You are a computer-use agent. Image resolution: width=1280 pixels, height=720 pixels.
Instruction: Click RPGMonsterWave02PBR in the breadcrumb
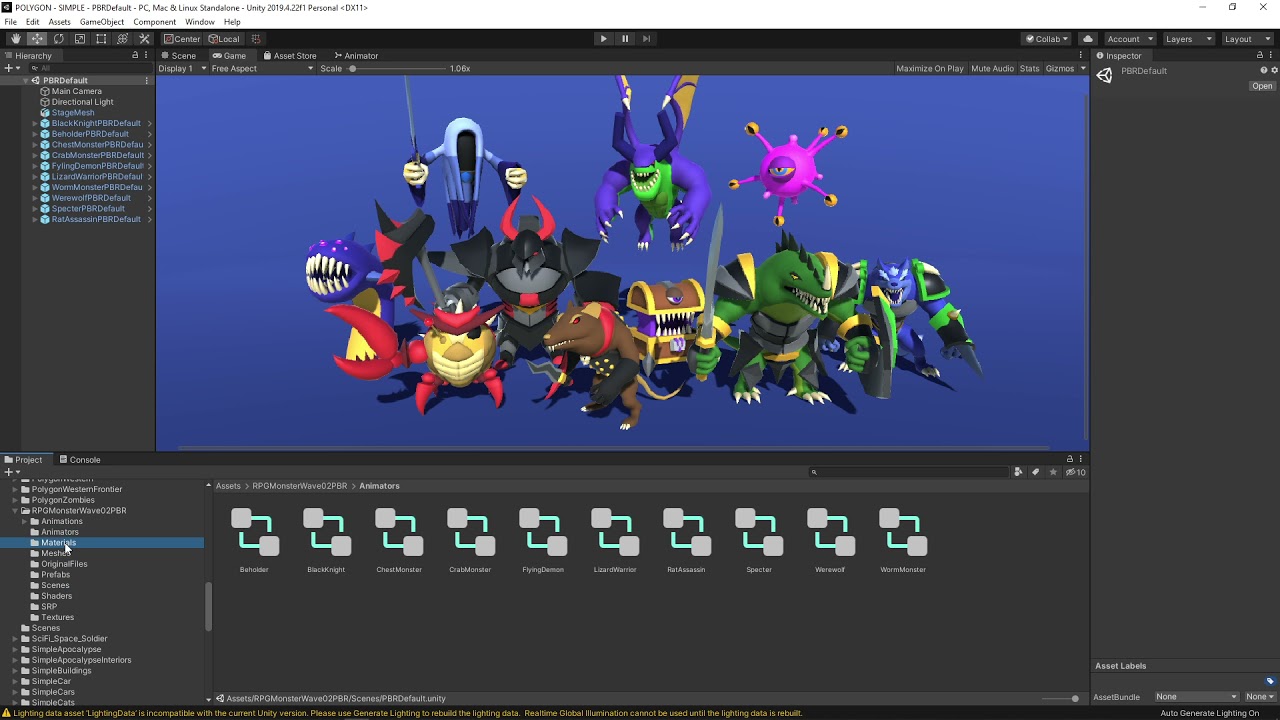click(299, 486)
